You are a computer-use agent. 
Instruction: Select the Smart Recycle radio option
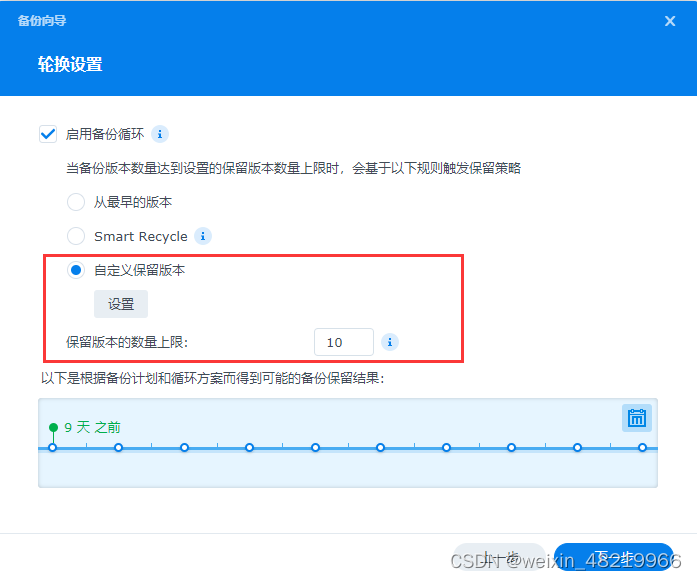76,236
